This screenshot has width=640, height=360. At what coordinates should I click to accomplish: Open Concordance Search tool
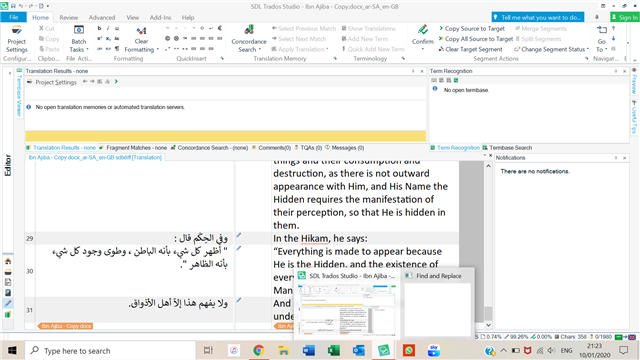tap(249, 39)
